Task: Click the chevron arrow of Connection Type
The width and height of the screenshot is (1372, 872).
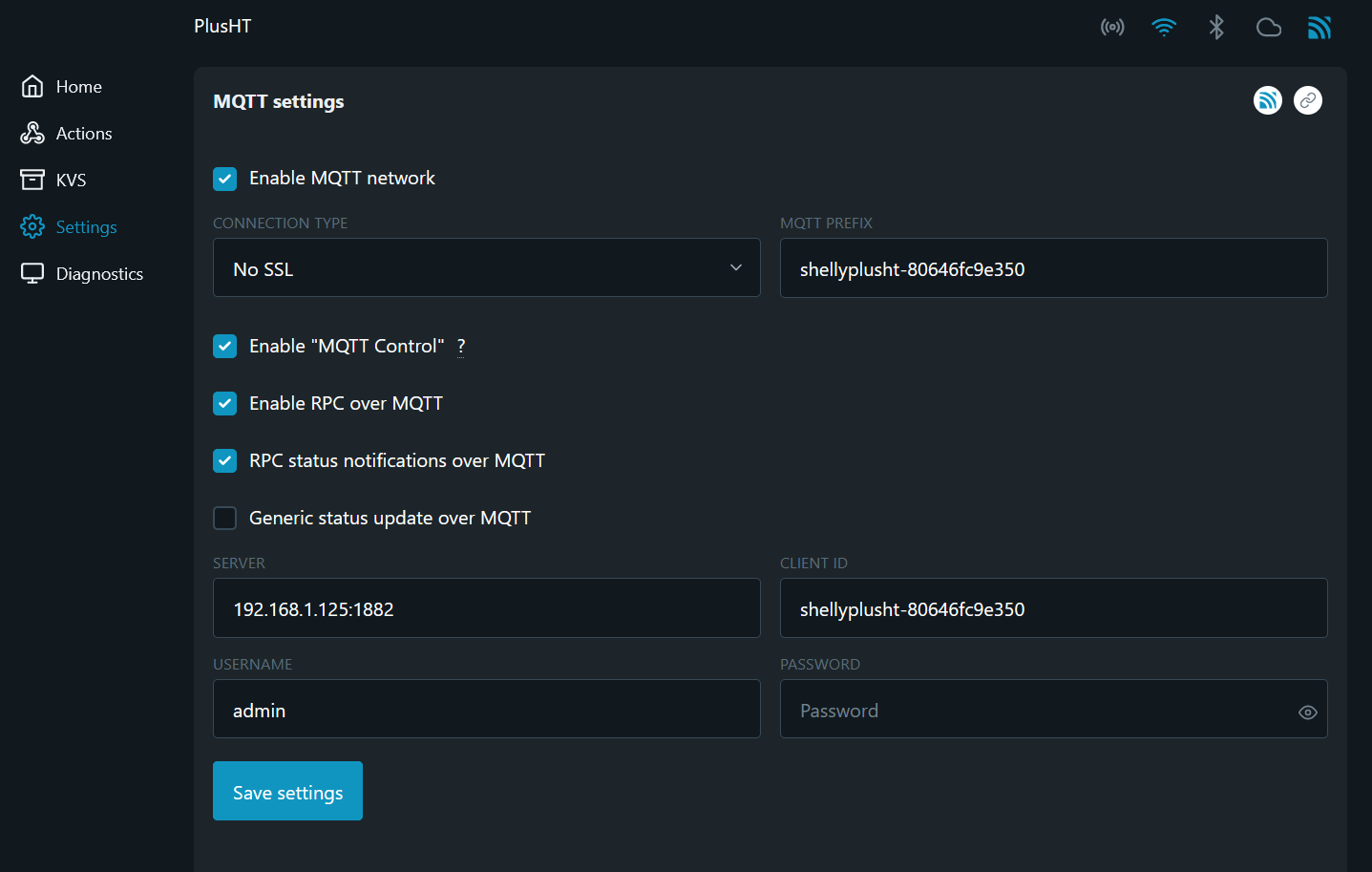Action: (x=736, y=268)
